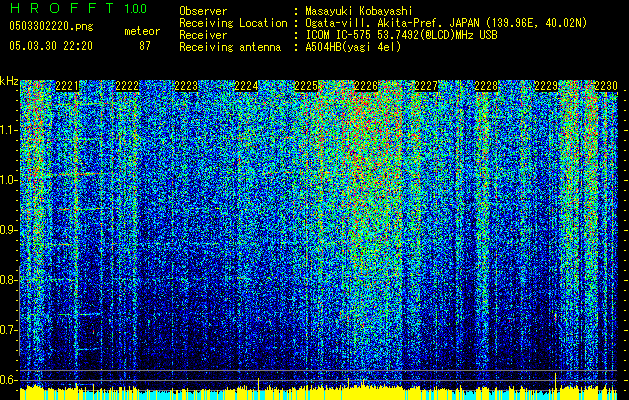Click the 0.8 frequency axis label
629x400 pixels.
tap(8, 280)
